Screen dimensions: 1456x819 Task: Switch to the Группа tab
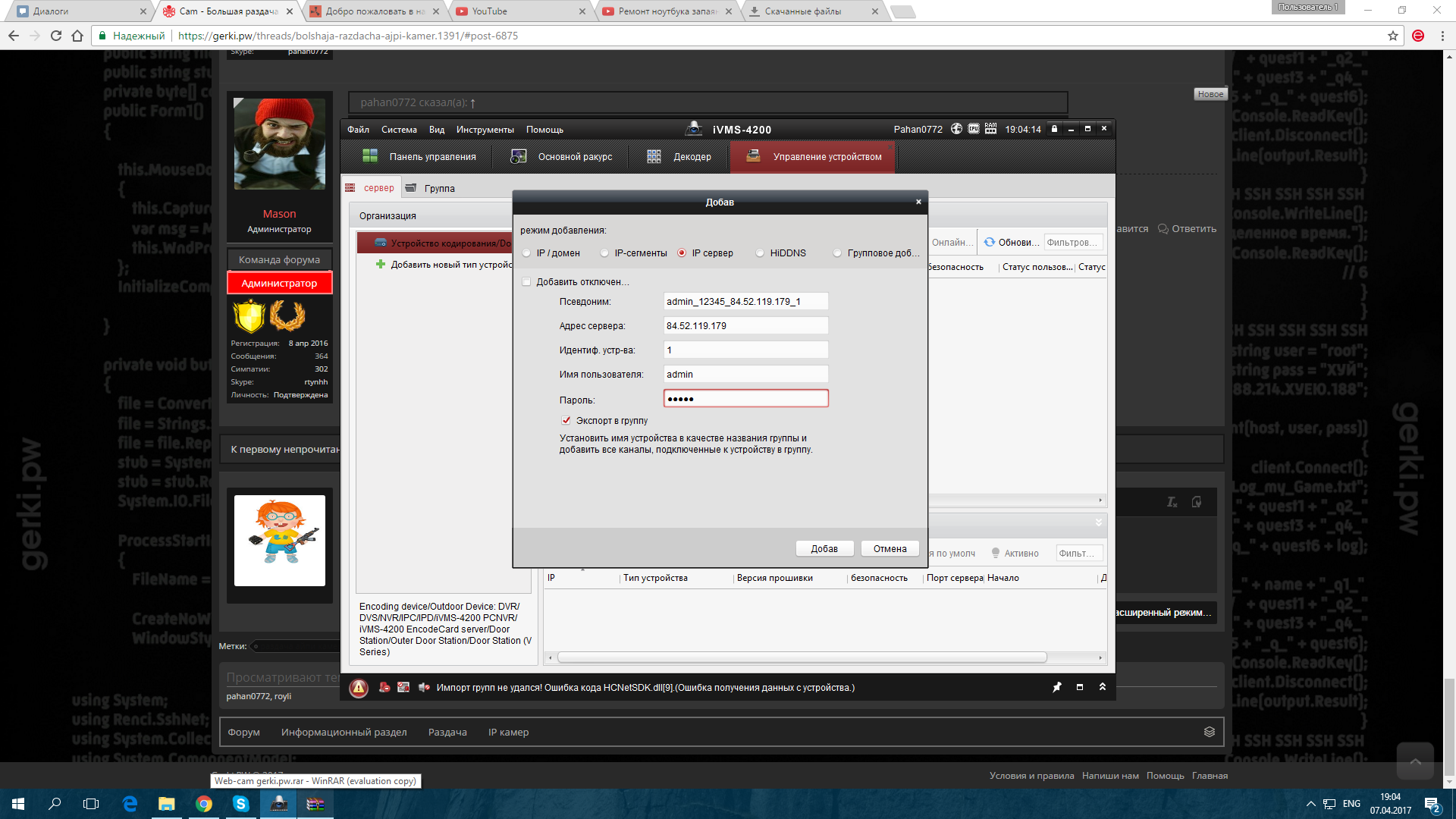[x=439, y=188]
